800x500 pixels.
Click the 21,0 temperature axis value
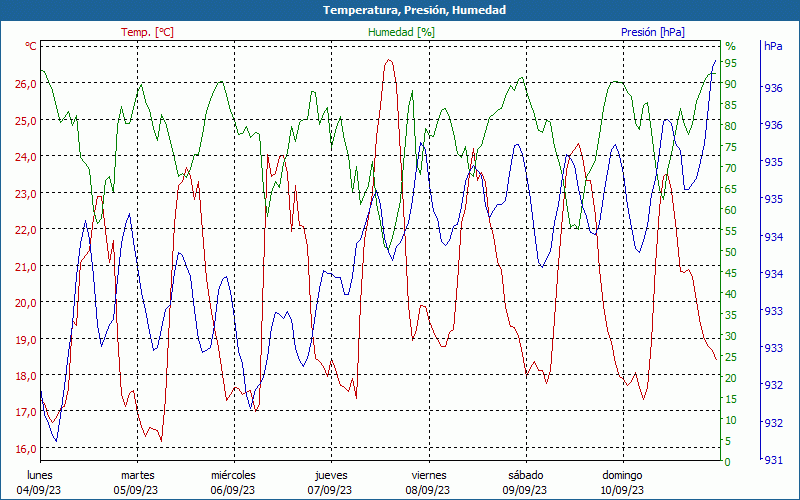[26, 266]
